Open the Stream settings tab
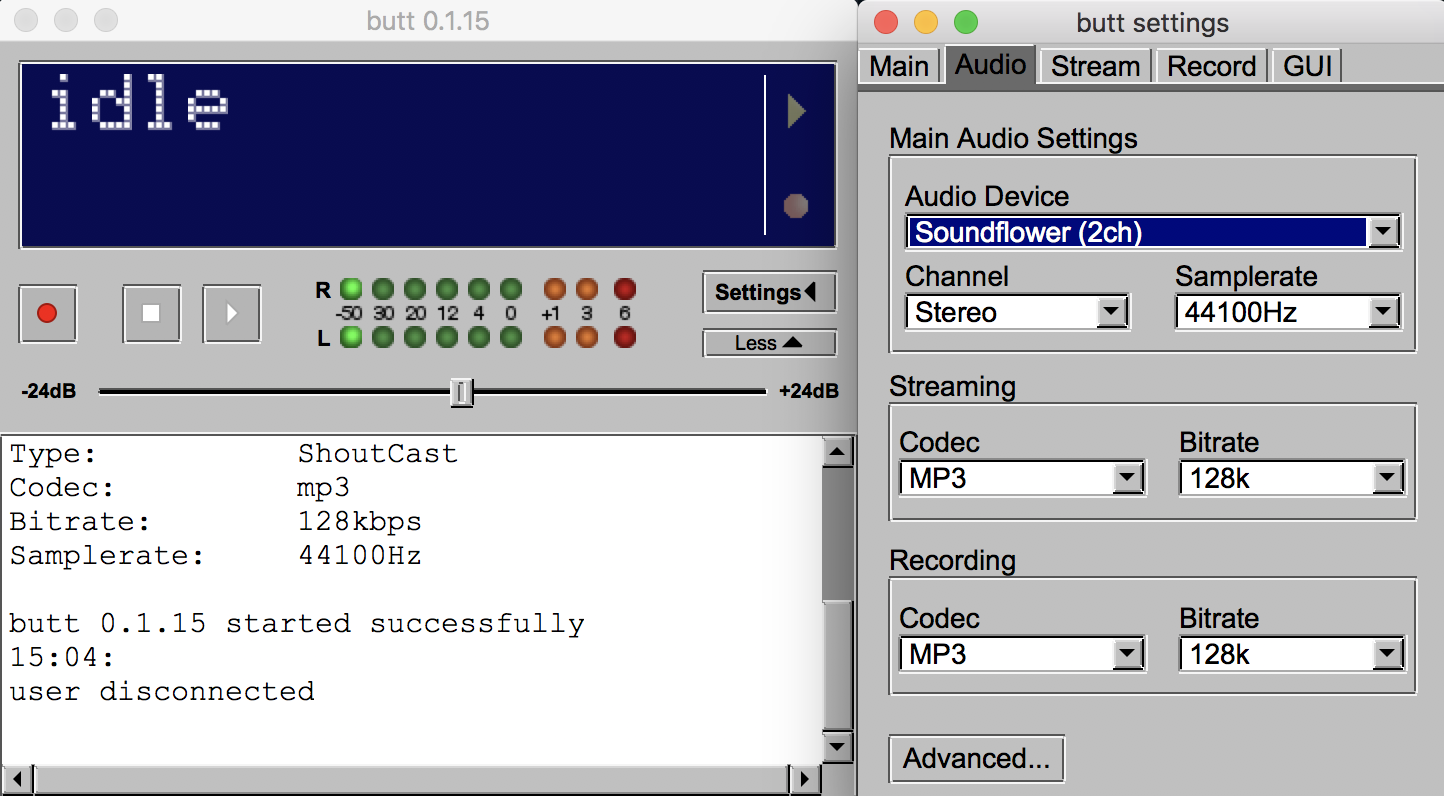The height and width of the screenshot is (796, 1444). click(x=1095, y=66)
